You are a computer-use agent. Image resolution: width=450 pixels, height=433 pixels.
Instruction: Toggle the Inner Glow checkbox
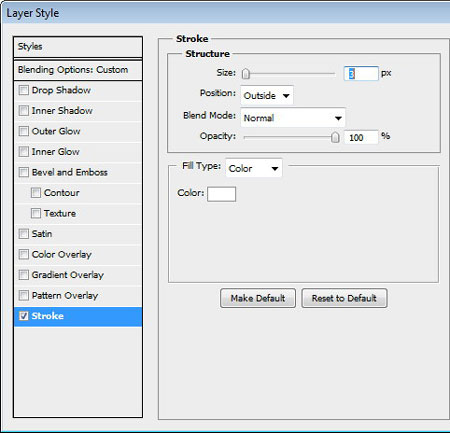pyautogui.click(x=24, y=152)
